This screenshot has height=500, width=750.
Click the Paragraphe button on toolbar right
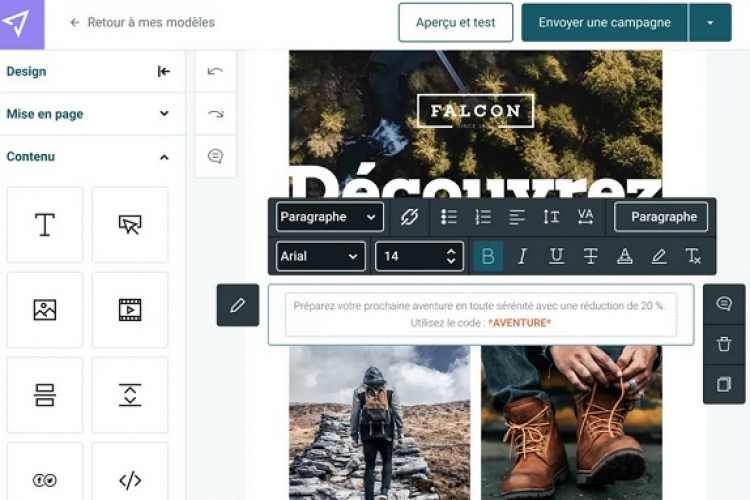point(661,217)
